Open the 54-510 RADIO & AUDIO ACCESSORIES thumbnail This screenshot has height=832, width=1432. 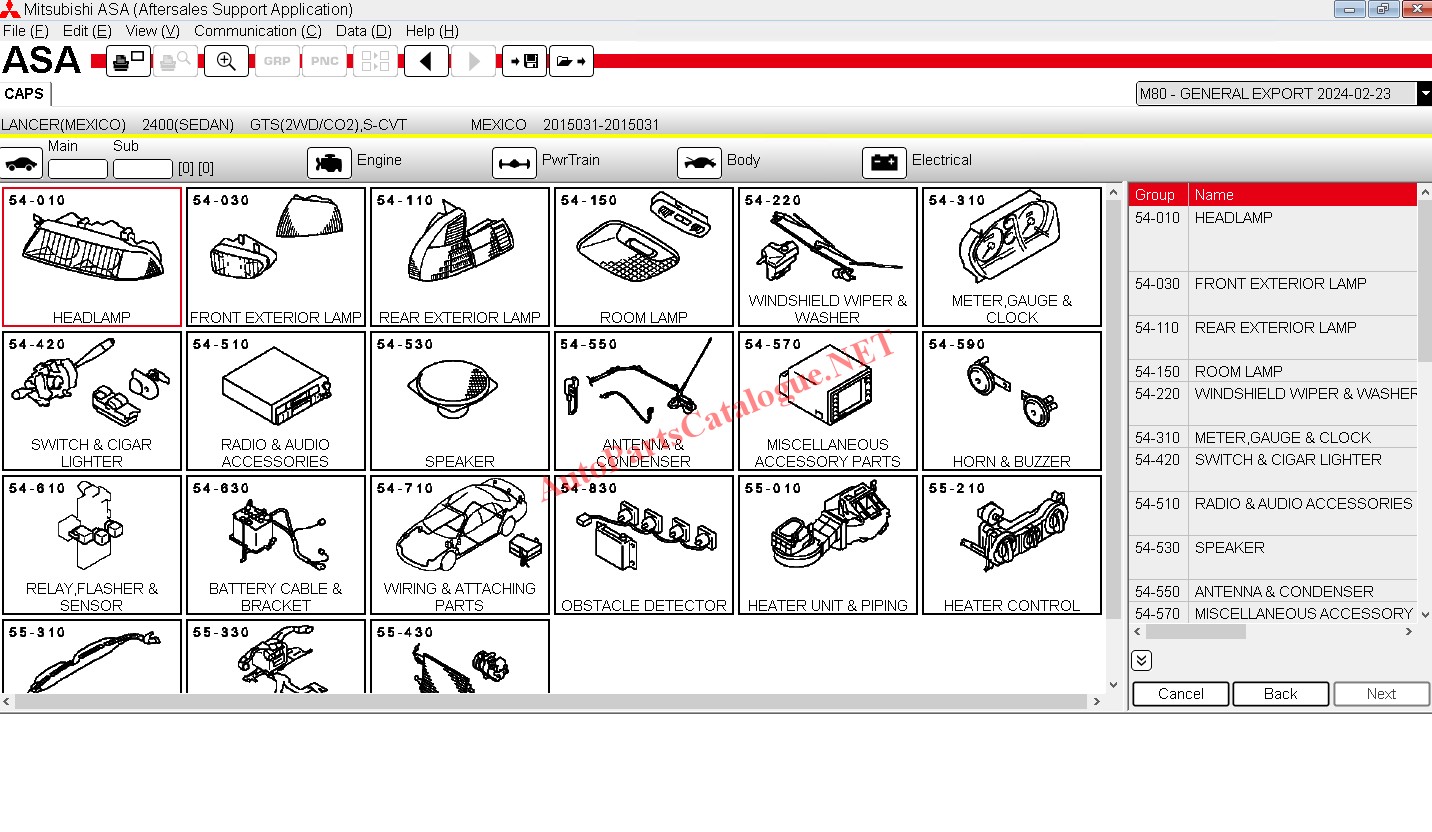[276, 401]
